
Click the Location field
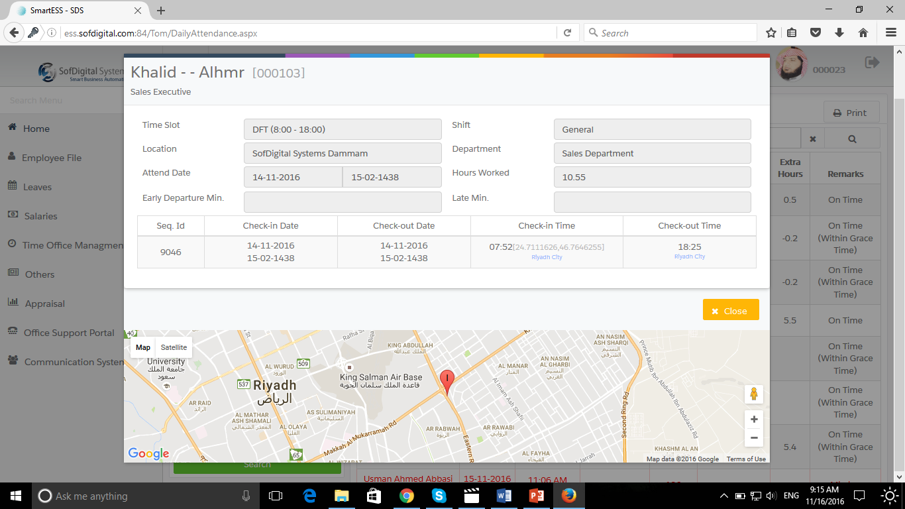343,153
